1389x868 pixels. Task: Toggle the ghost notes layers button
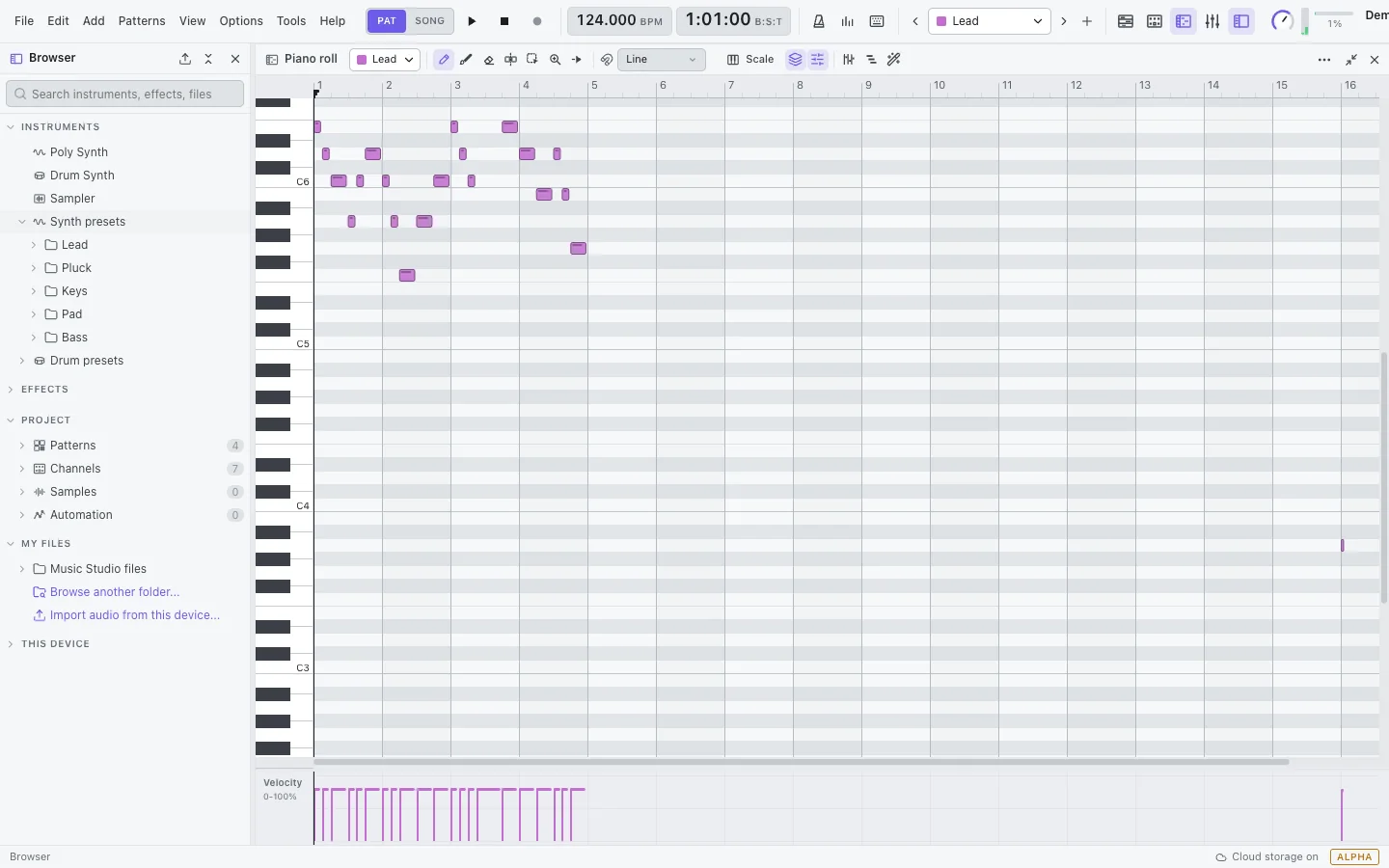795,60
